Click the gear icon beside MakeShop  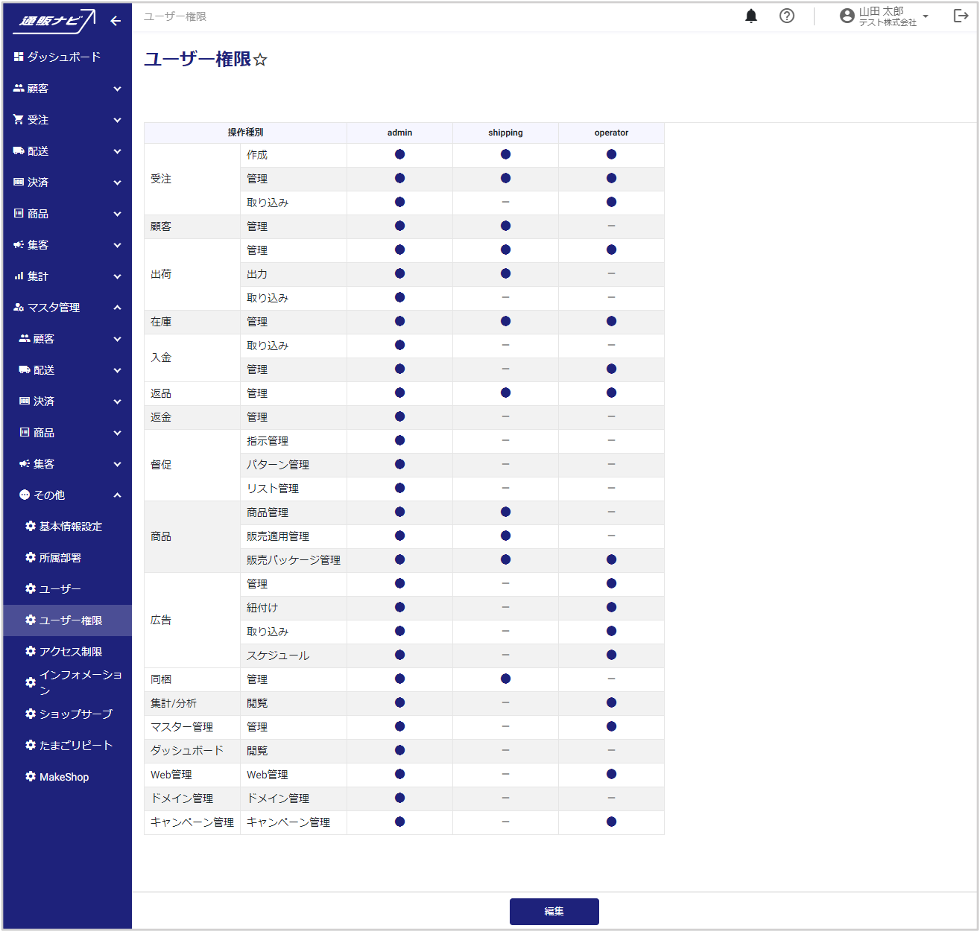(x=30, y=777)
